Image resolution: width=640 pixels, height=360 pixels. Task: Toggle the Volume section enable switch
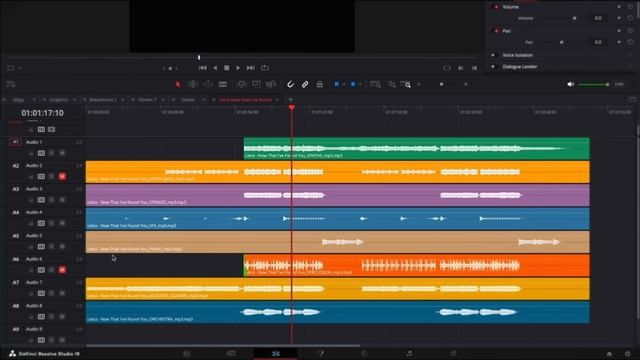tap(496, 7)
